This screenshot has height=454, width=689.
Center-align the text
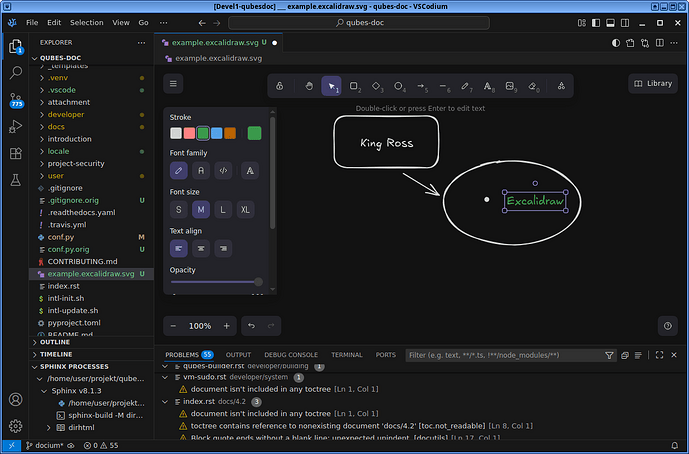point(200,247)
